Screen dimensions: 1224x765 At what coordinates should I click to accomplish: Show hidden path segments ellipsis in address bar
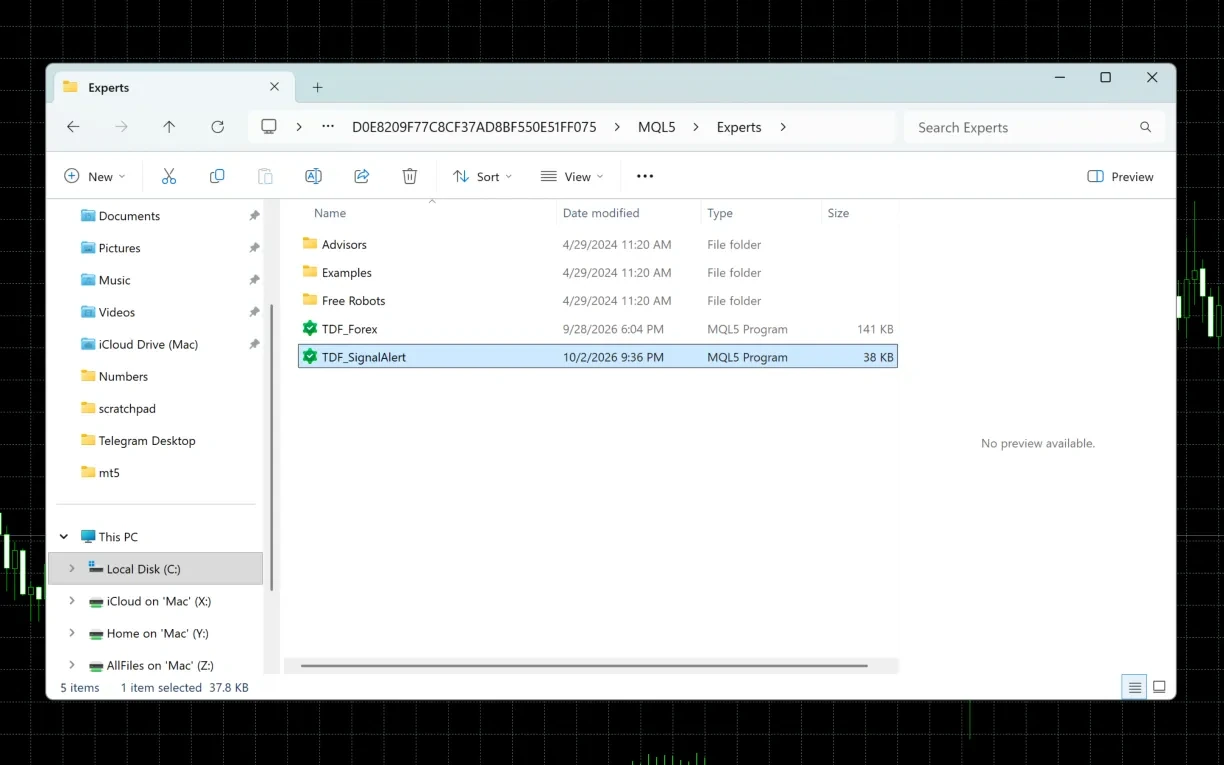click(328, 127)
